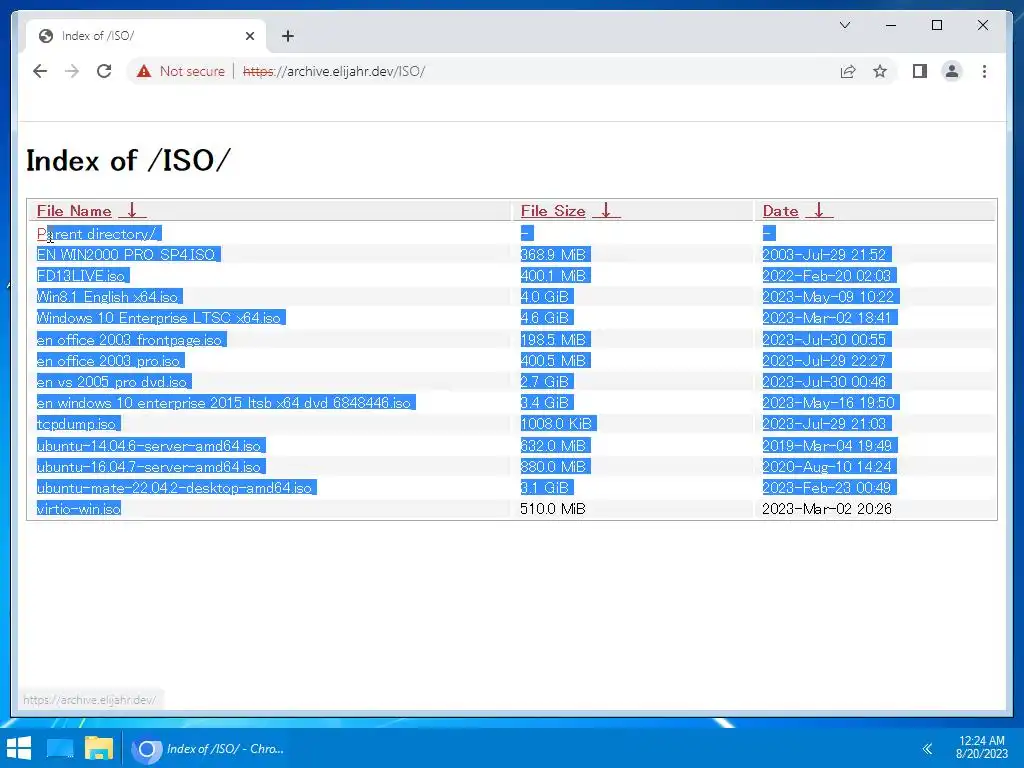Open a new tab with plus button
Viewport: 1024px width, 768px height.
click(288, 36)
